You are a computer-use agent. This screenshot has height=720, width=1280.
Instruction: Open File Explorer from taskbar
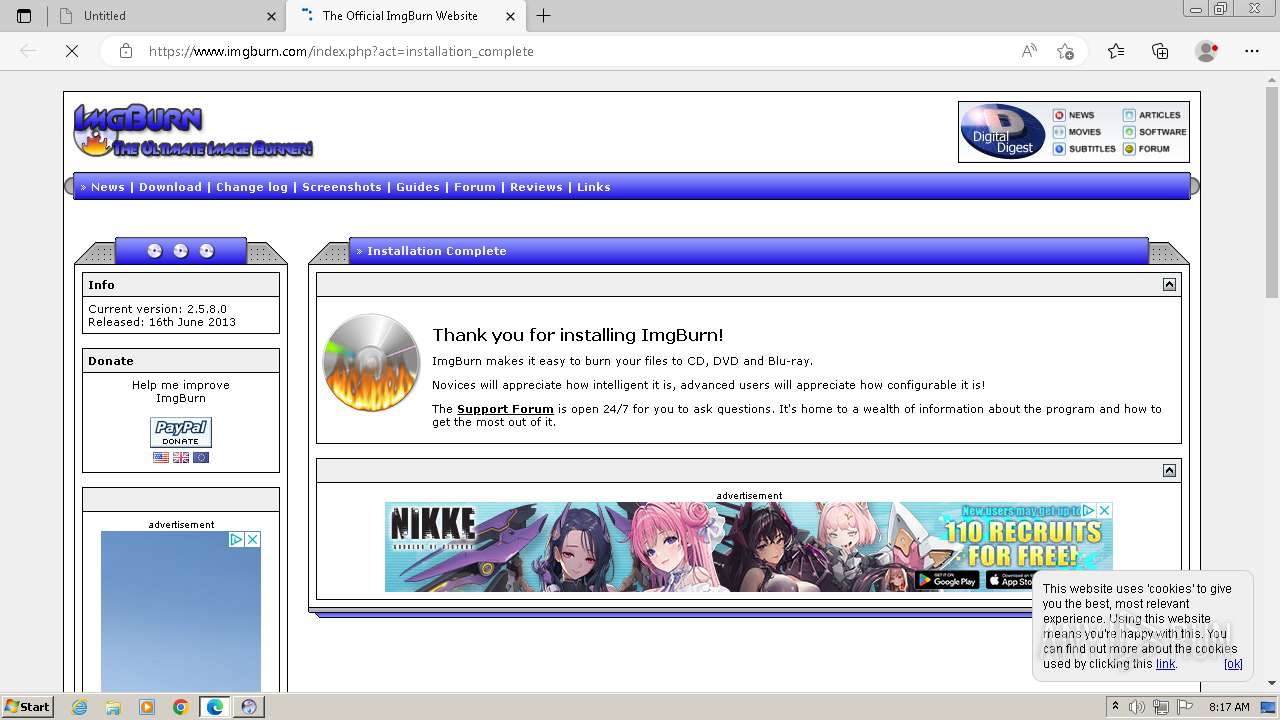pyautogui.click(x=113, y=707)
